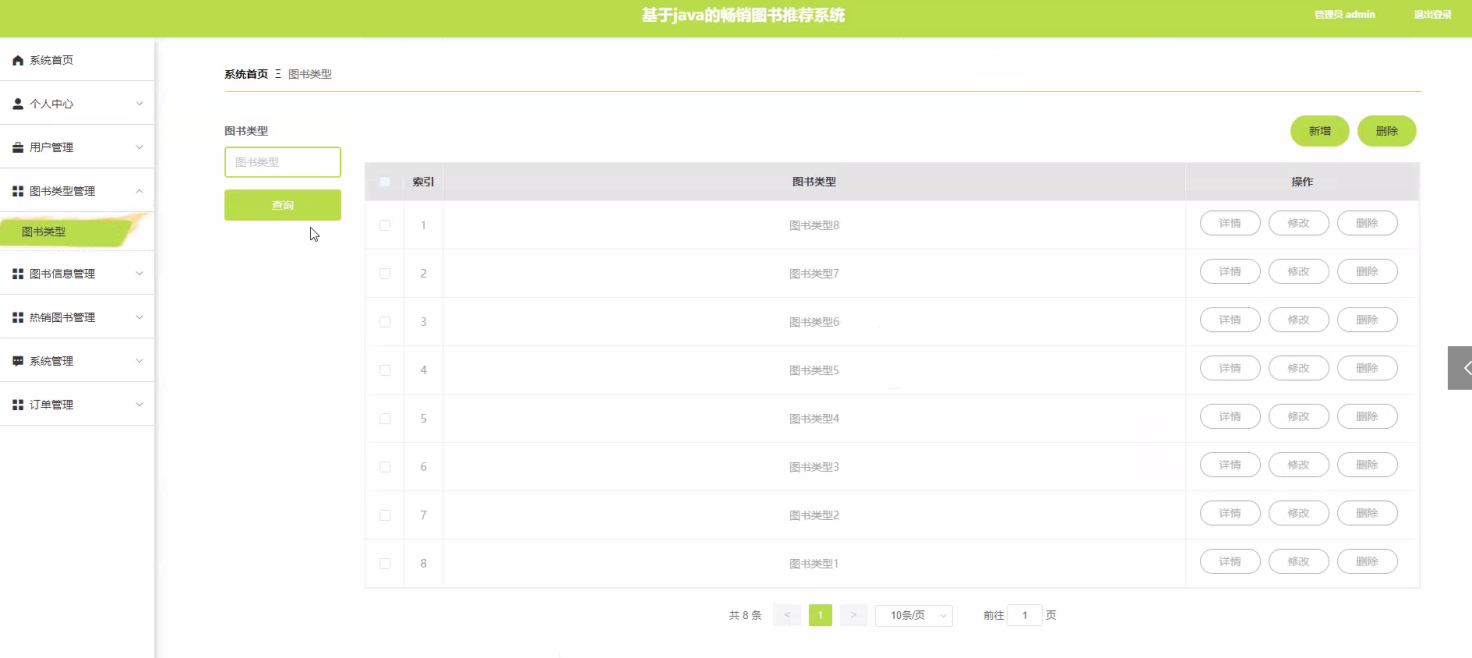This screenshot has width=1472, height=658.
Task: Click the grid icon beside 图书类型管理
Action: click(15, 190)
